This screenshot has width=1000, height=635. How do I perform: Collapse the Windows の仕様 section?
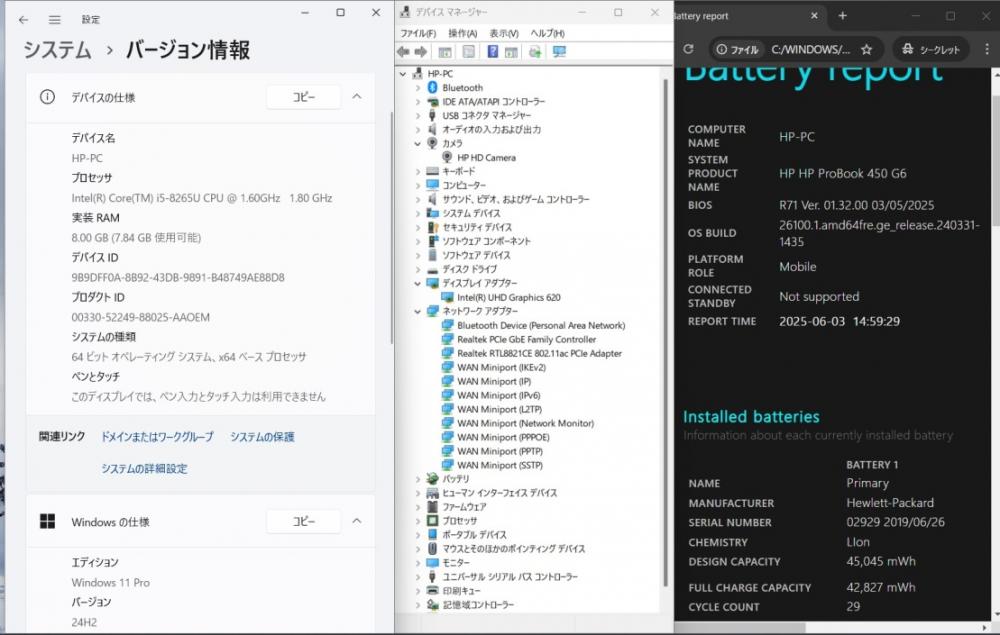[x=357, y=522]
